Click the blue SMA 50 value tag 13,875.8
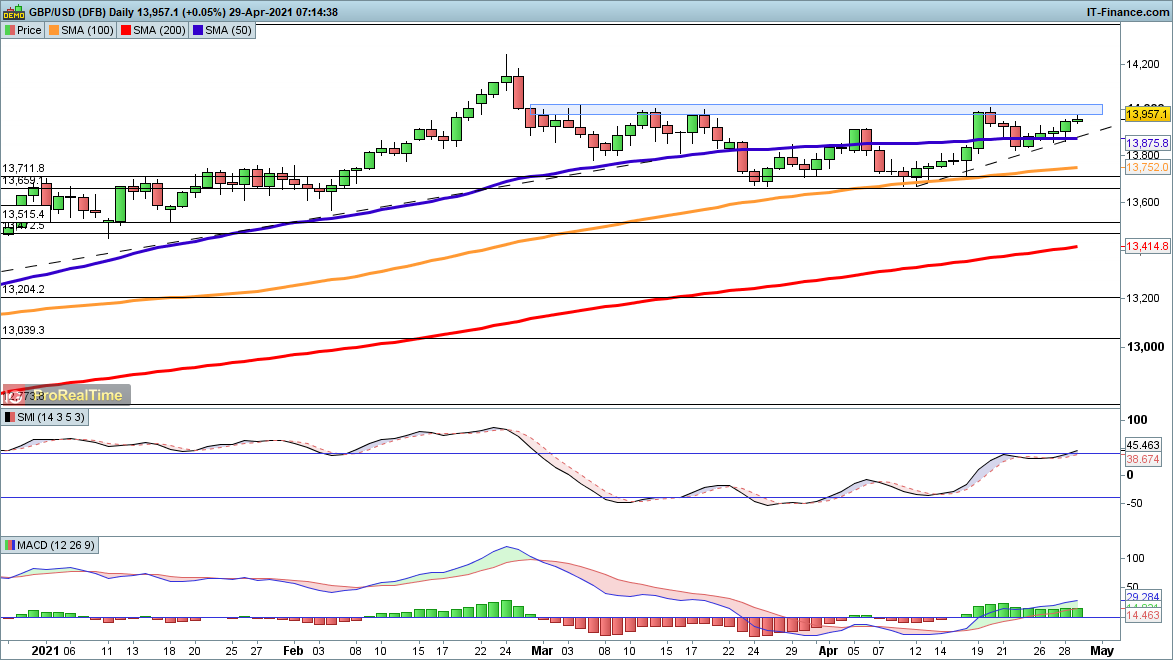This screenshot has height=660, width=1173. (x=1147, y=143)
